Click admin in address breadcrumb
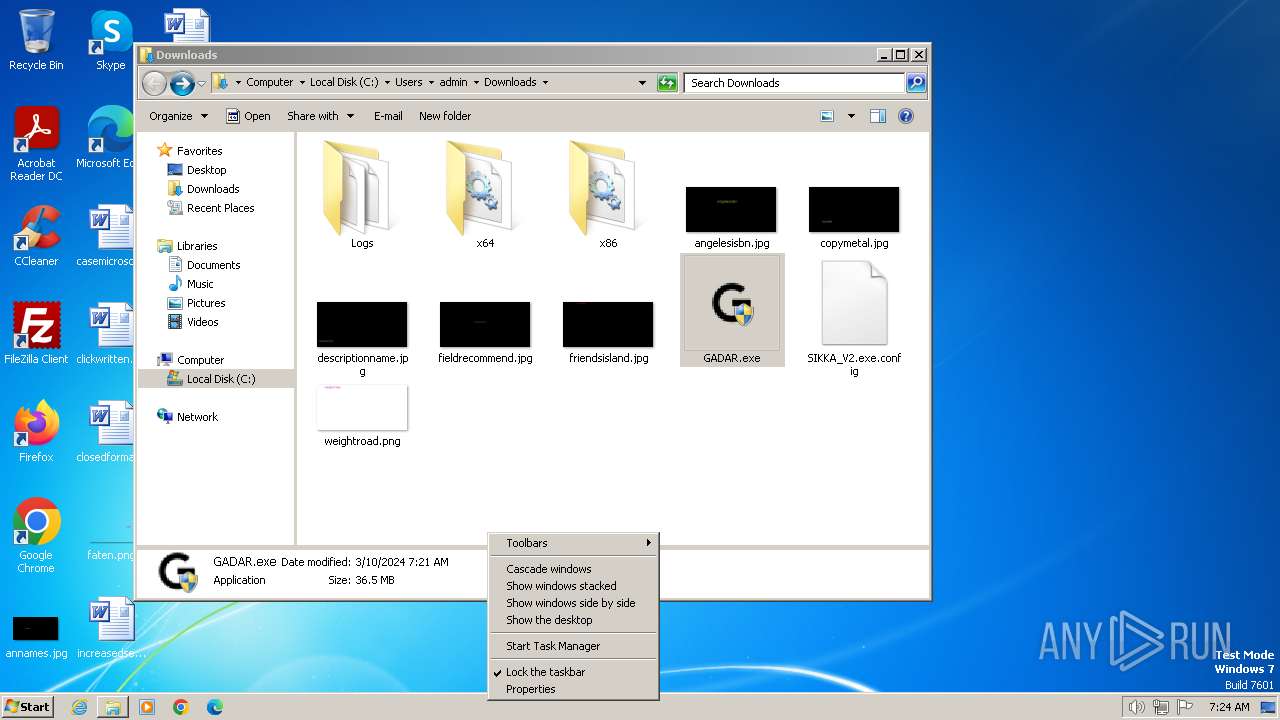The height and width of the screenshot is (720, 1280). 453,83
